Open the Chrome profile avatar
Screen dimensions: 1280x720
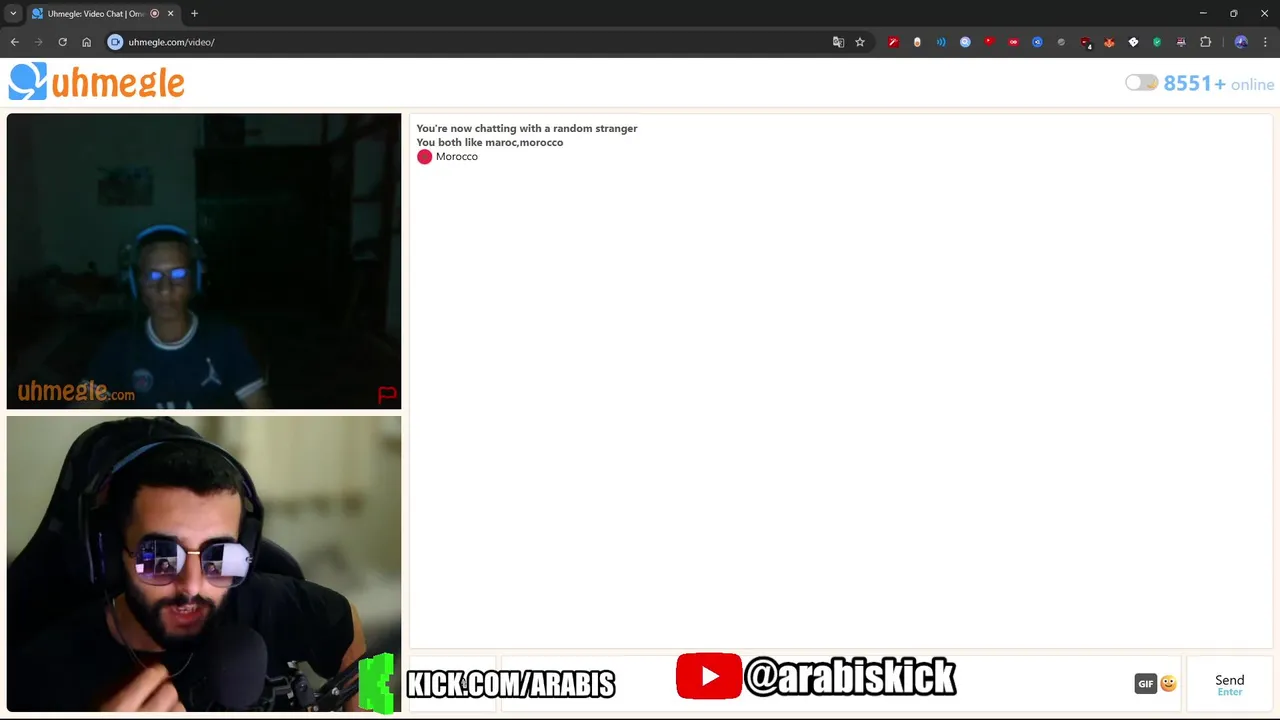click(1241, 42)
